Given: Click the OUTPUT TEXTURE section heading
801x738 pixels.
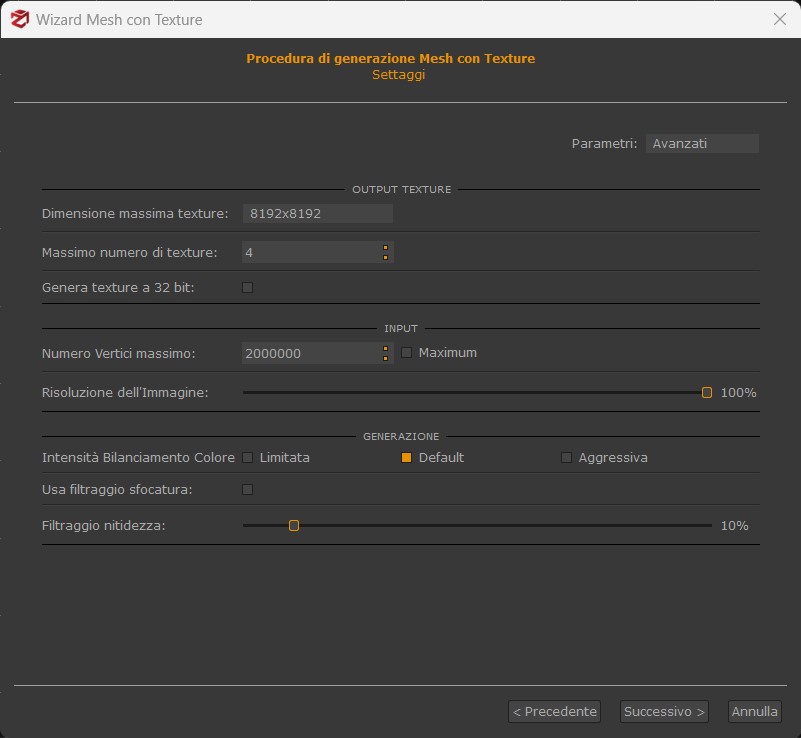Looking at the screenshot, I should [402, 189].
